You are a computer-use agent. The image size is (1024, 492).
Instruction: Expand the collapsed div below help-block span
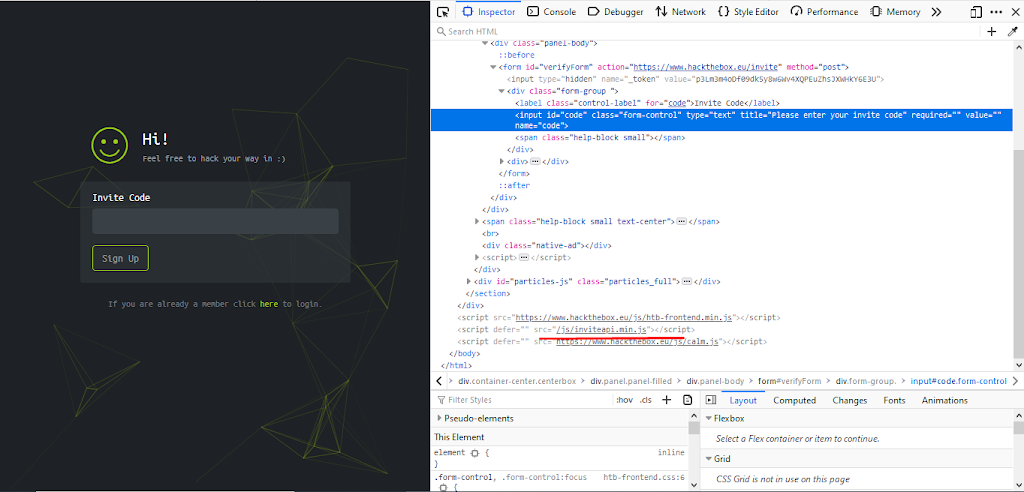point(502,161)
